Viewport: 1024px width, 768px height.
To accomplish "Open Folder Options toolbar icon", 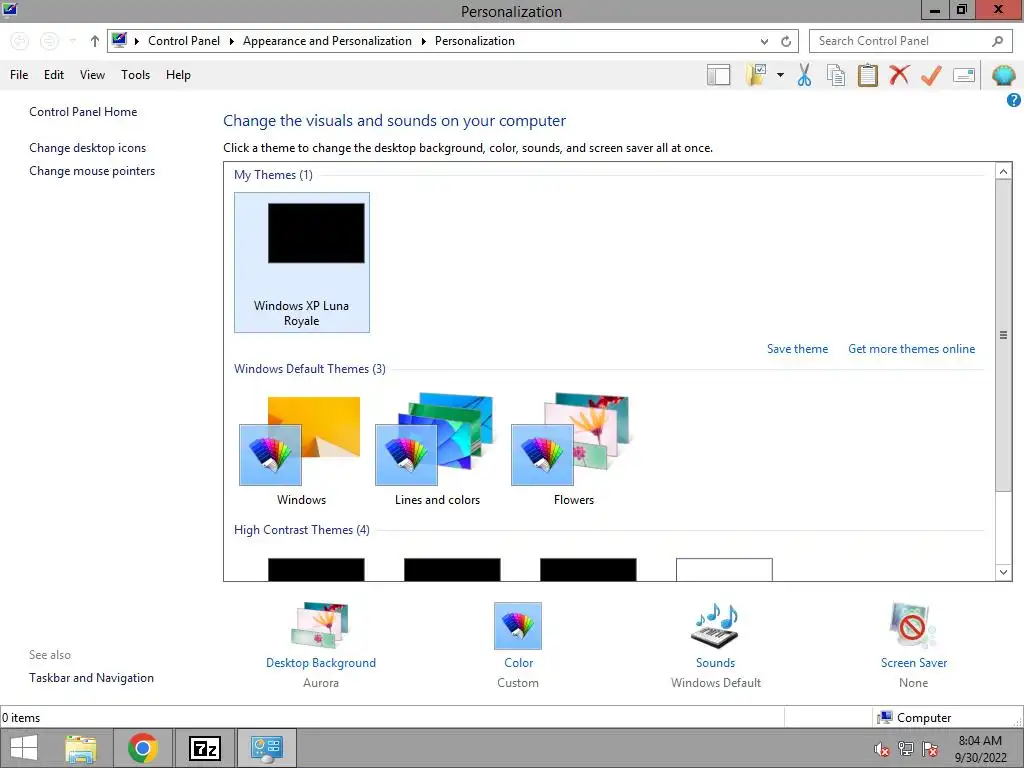I will coord(756,75).
